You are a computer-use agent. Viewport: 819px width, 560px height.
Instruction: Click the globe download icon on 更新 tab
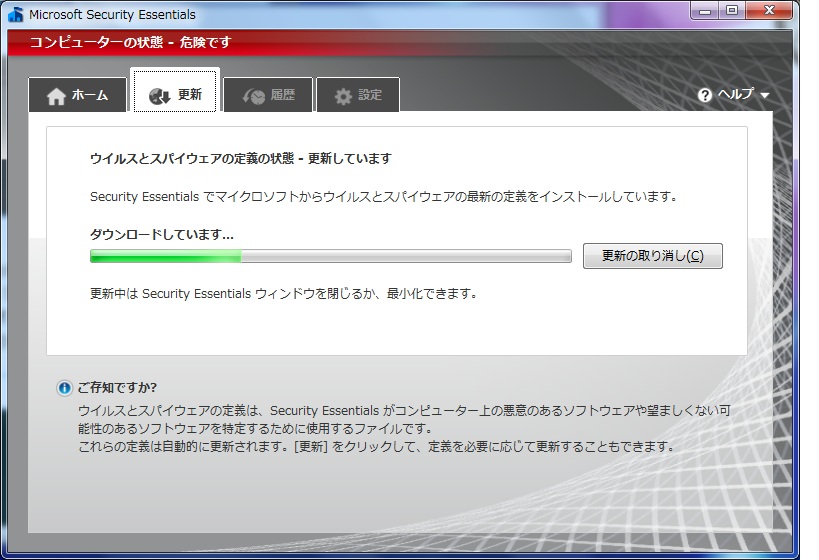(159, 96)
